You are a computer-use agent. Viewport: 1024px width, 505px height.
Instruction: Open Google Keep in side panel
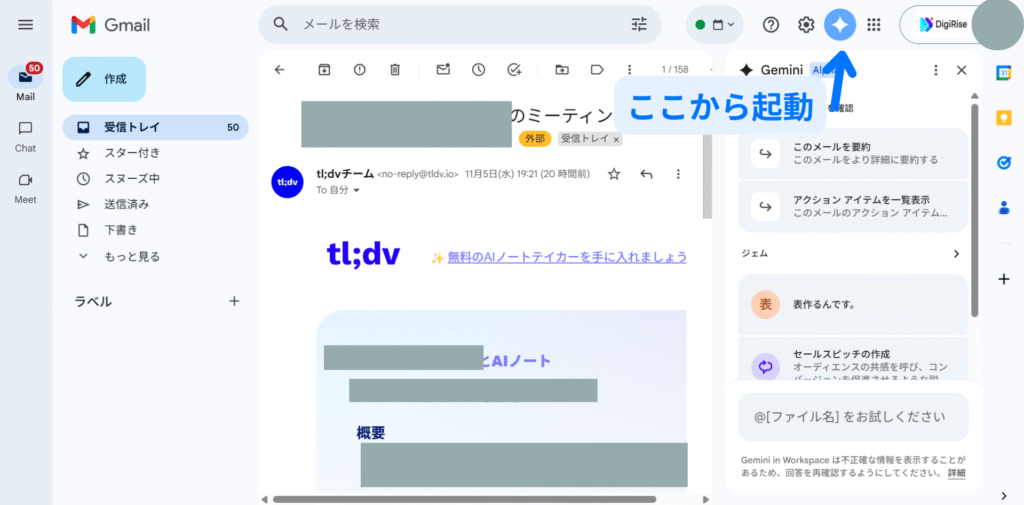tap(1004, 117)
